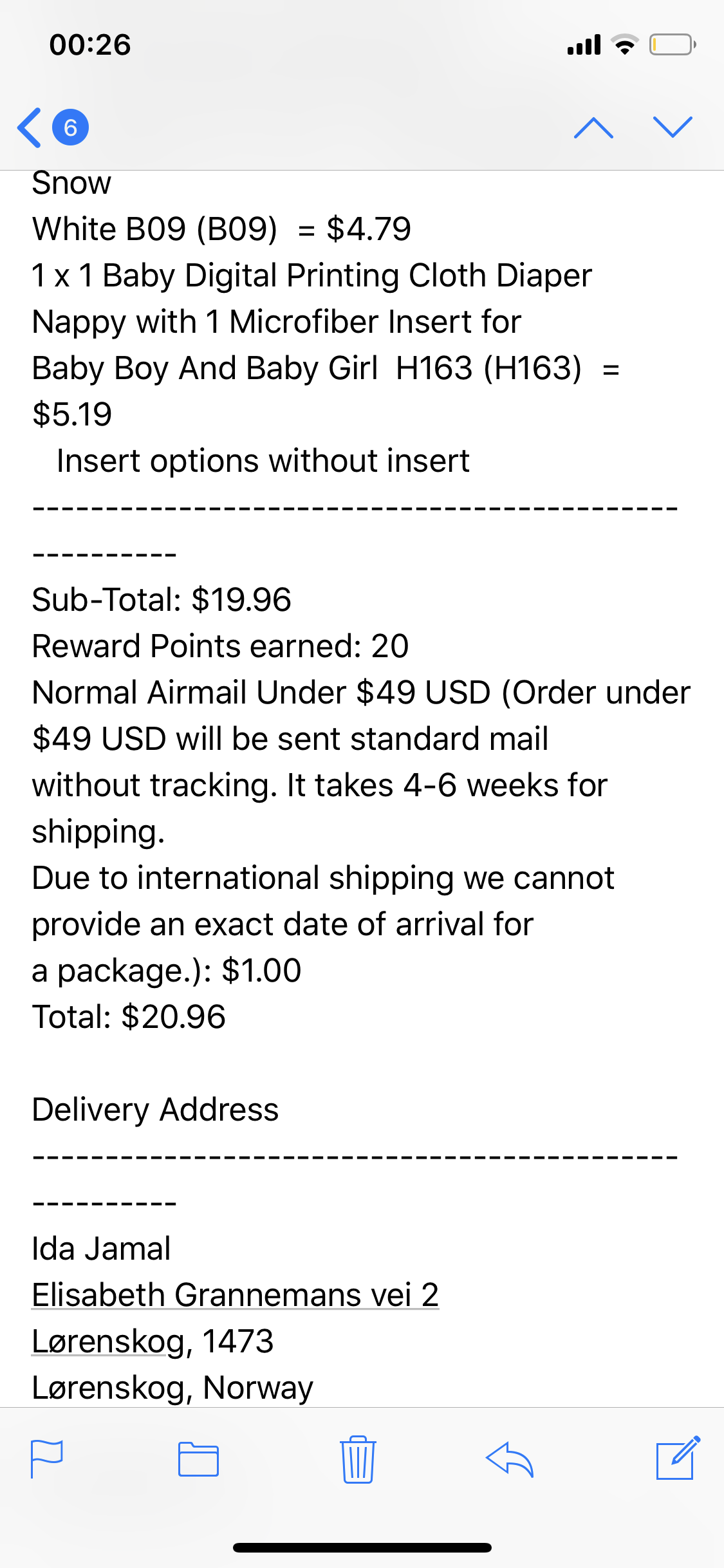The width and height of the screenshot is (724, 1568).
Task: Flag this email with the flag icon
Action: (x=47, y=1459)
